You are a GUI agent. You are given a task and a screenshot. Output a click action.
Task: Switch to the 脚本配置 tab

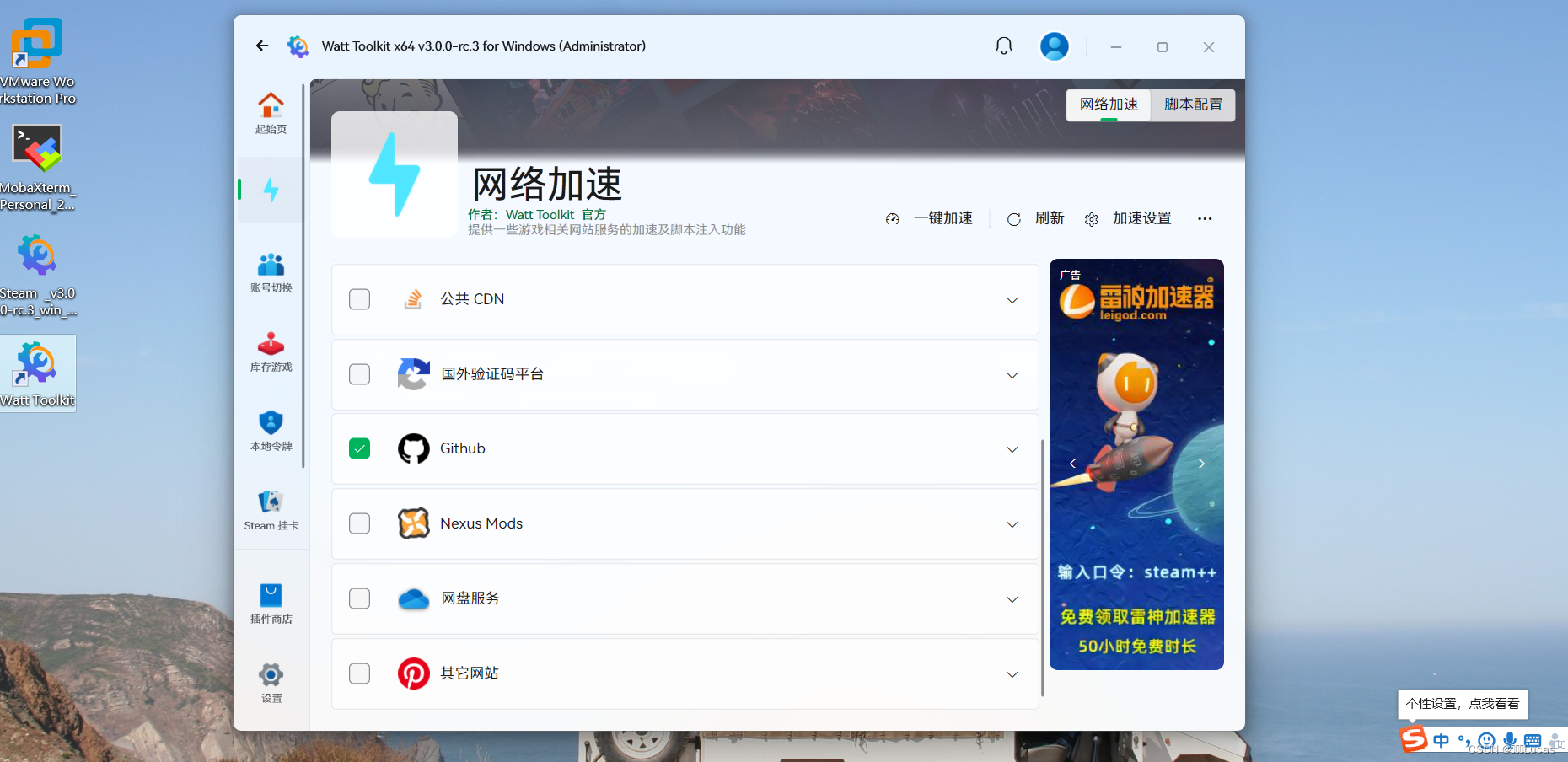tap(1193, 105)
